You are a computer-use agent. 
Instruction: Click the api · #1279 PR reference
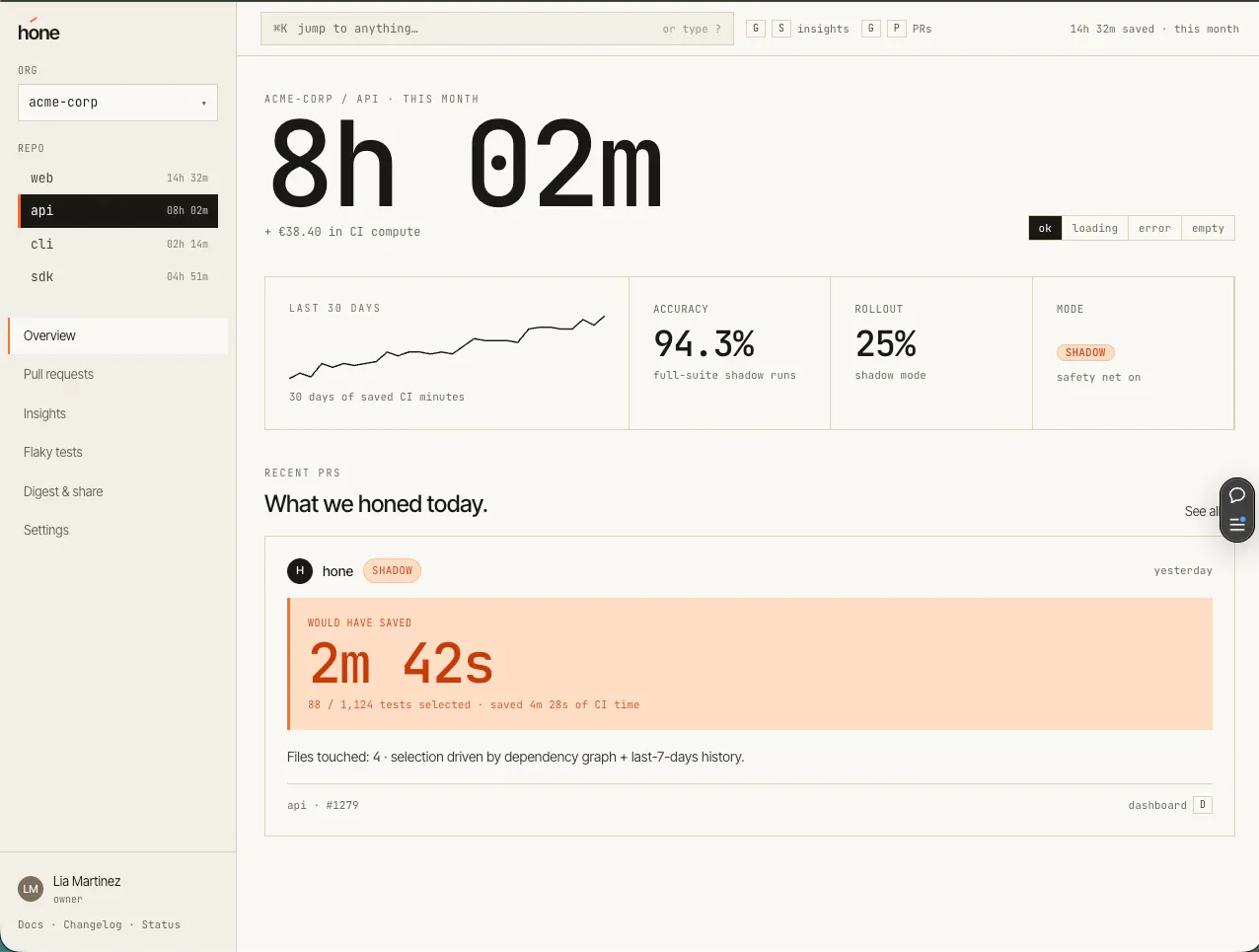[x=323, y=805]
